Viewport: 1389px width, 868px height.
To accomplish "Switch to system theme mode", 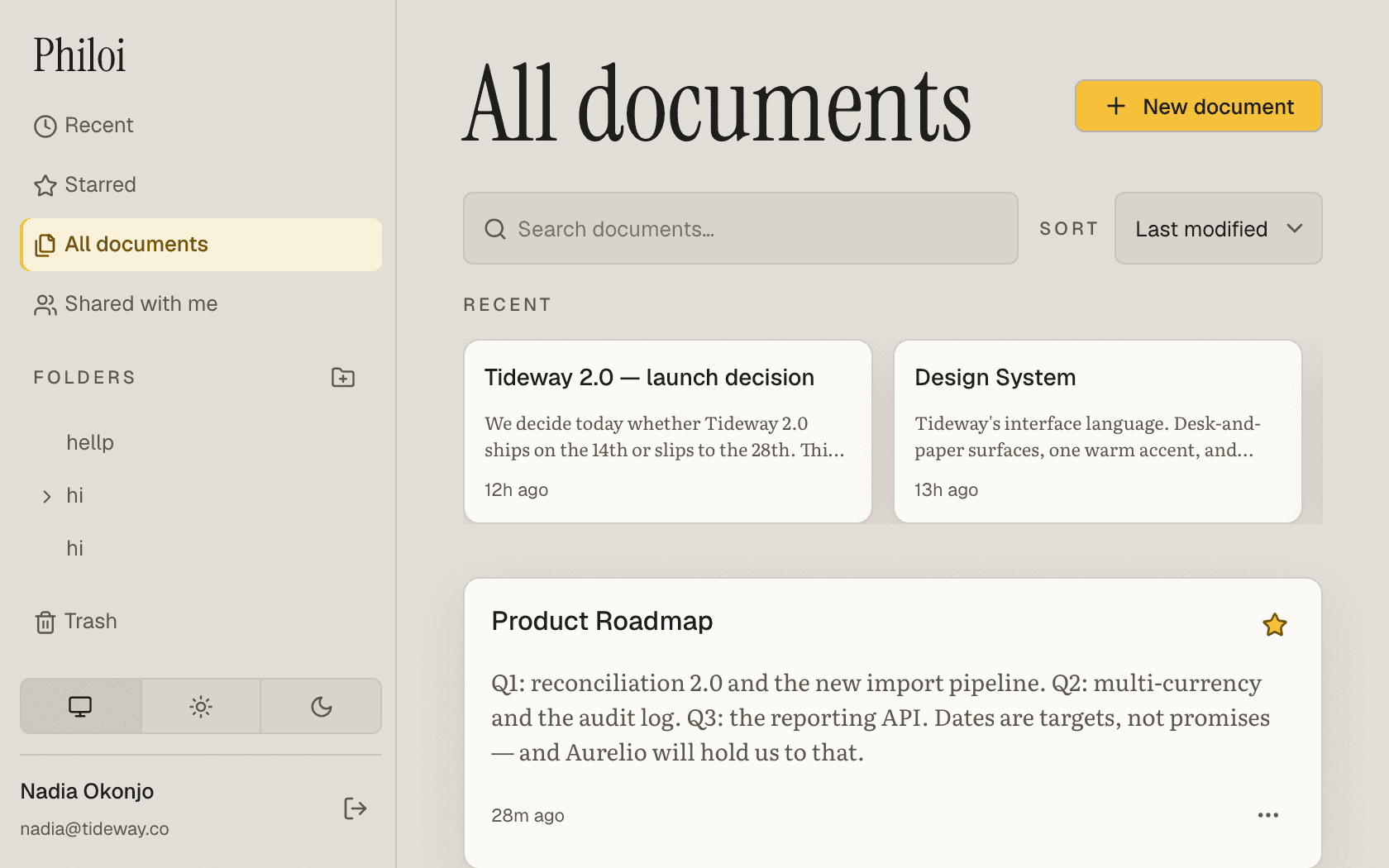I will (80, 707).
